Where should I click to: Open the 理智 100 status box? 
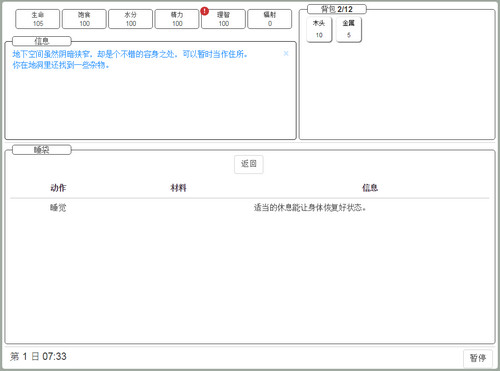(223, 19)
